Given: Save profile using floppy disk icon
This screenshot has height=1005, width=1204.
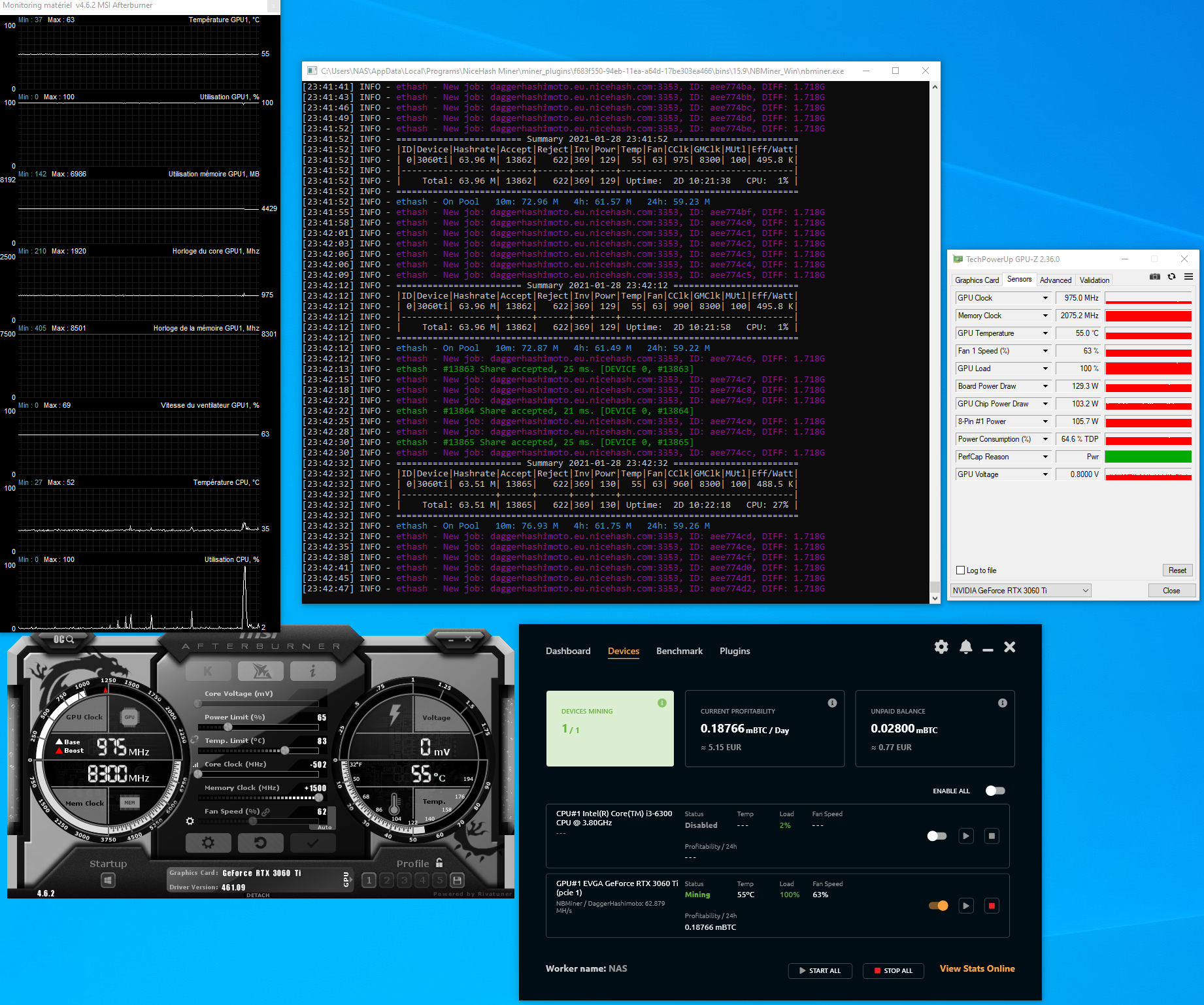Looking at the screenshot, I should [x=458, y=880].
